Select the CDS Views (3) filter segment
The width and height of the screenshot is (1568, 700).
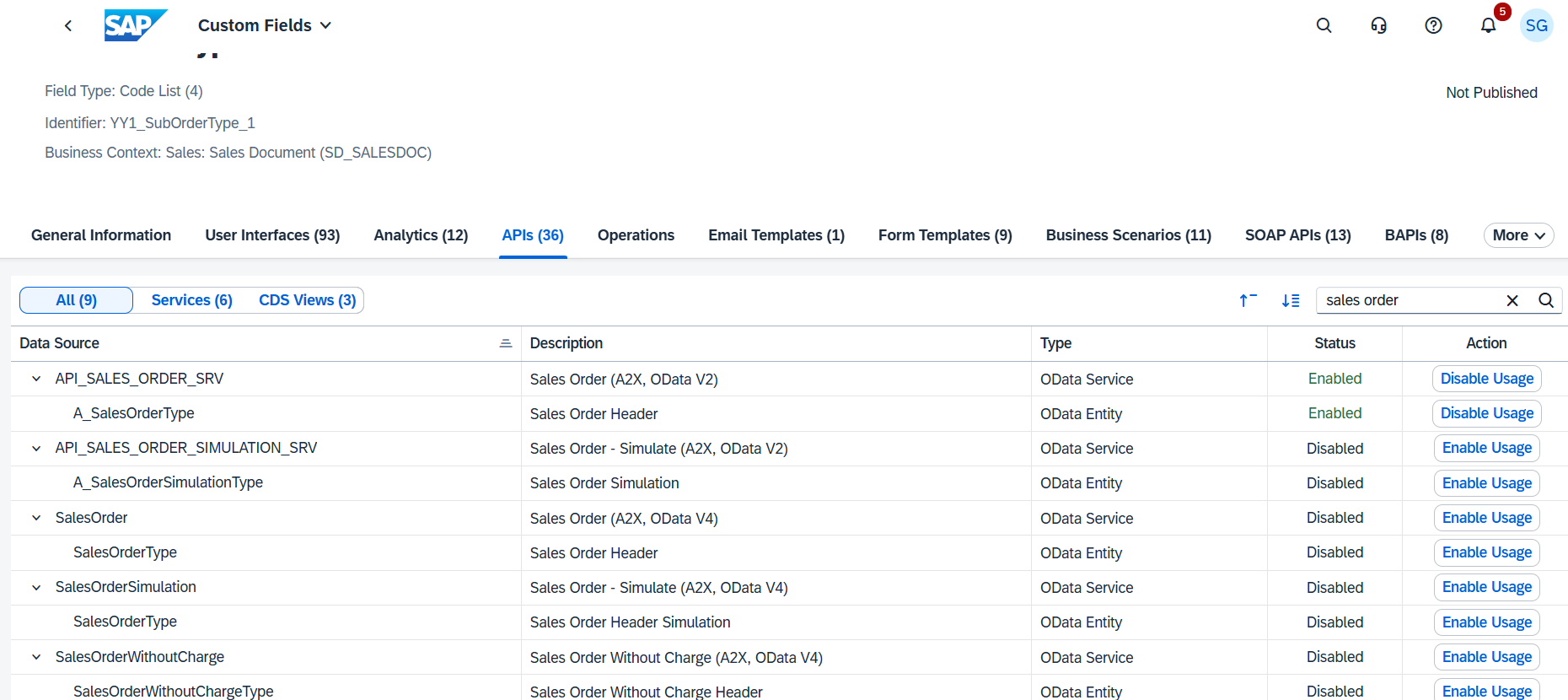tap(307, 300)
